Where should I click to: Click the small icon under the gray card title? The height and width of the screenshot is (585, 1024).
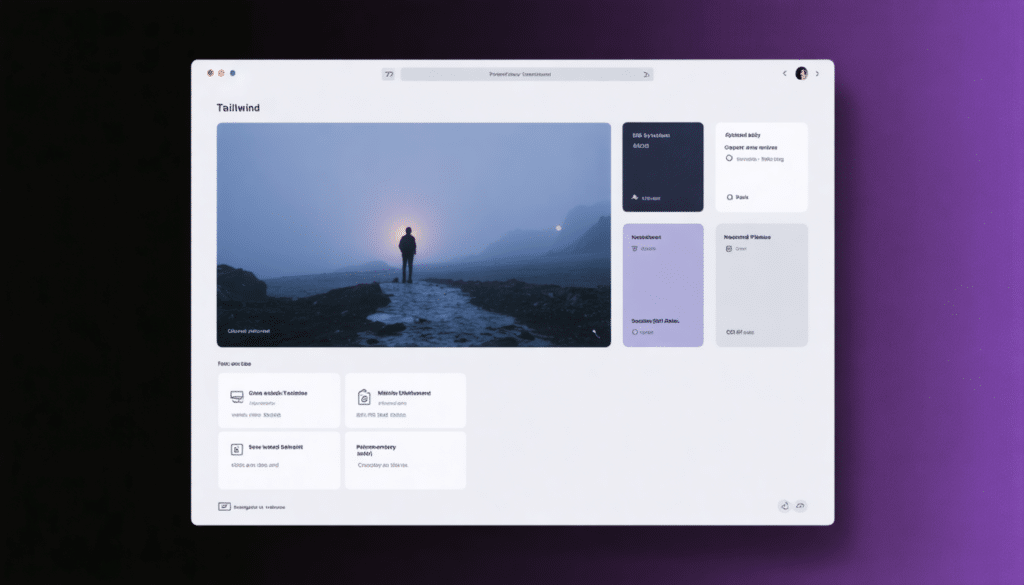(x=729, y=249)
